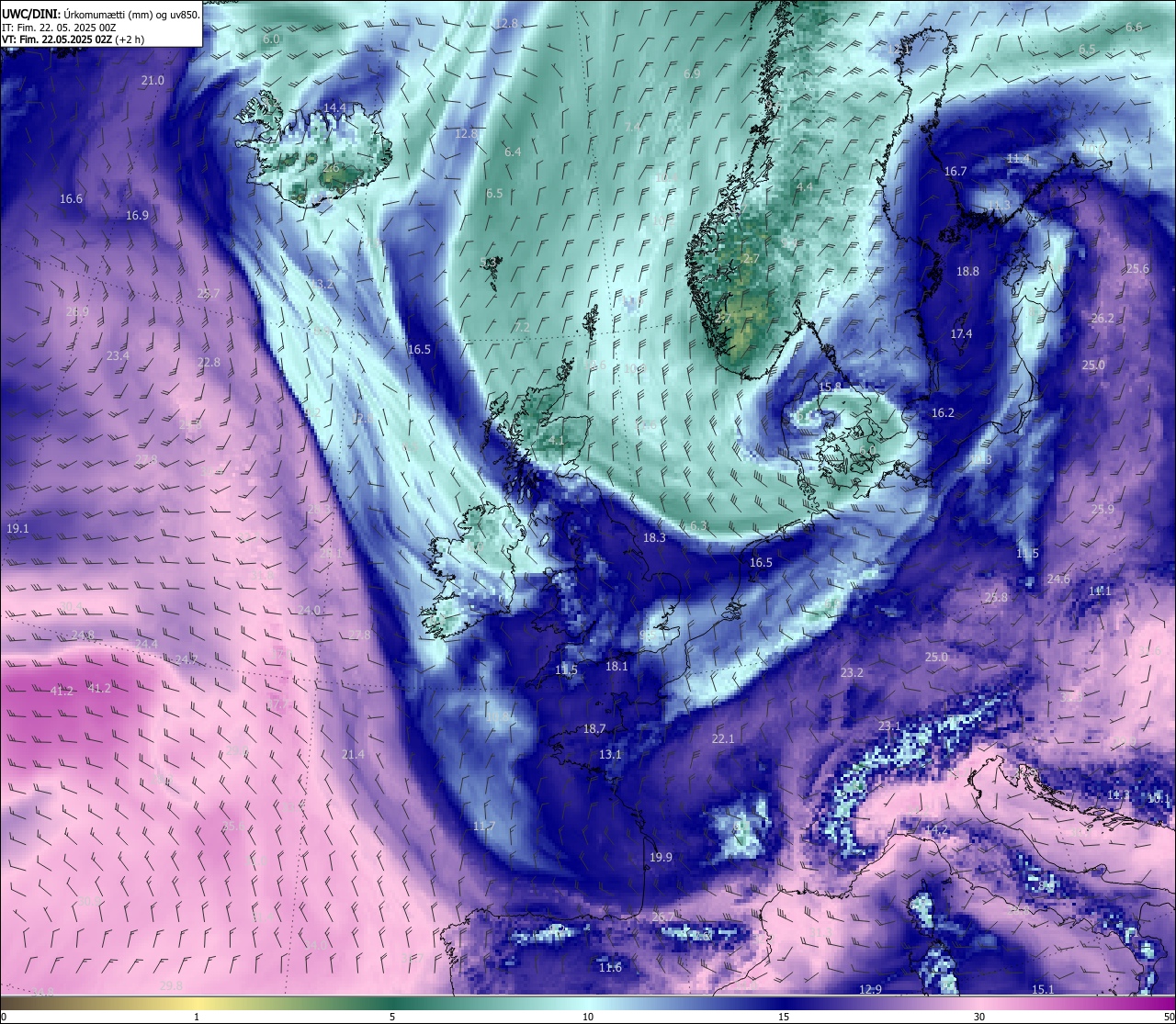Image resolution: width=1176 pixels, height=1024 pixels.
Task: Click the 21.4 map value
Action: pos(353,755)
